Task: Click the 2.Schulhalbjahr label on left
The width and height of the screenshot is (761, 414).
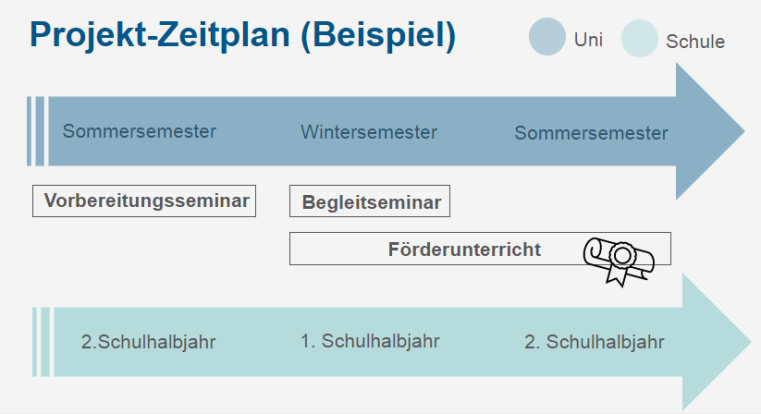Action: [148, 342]
